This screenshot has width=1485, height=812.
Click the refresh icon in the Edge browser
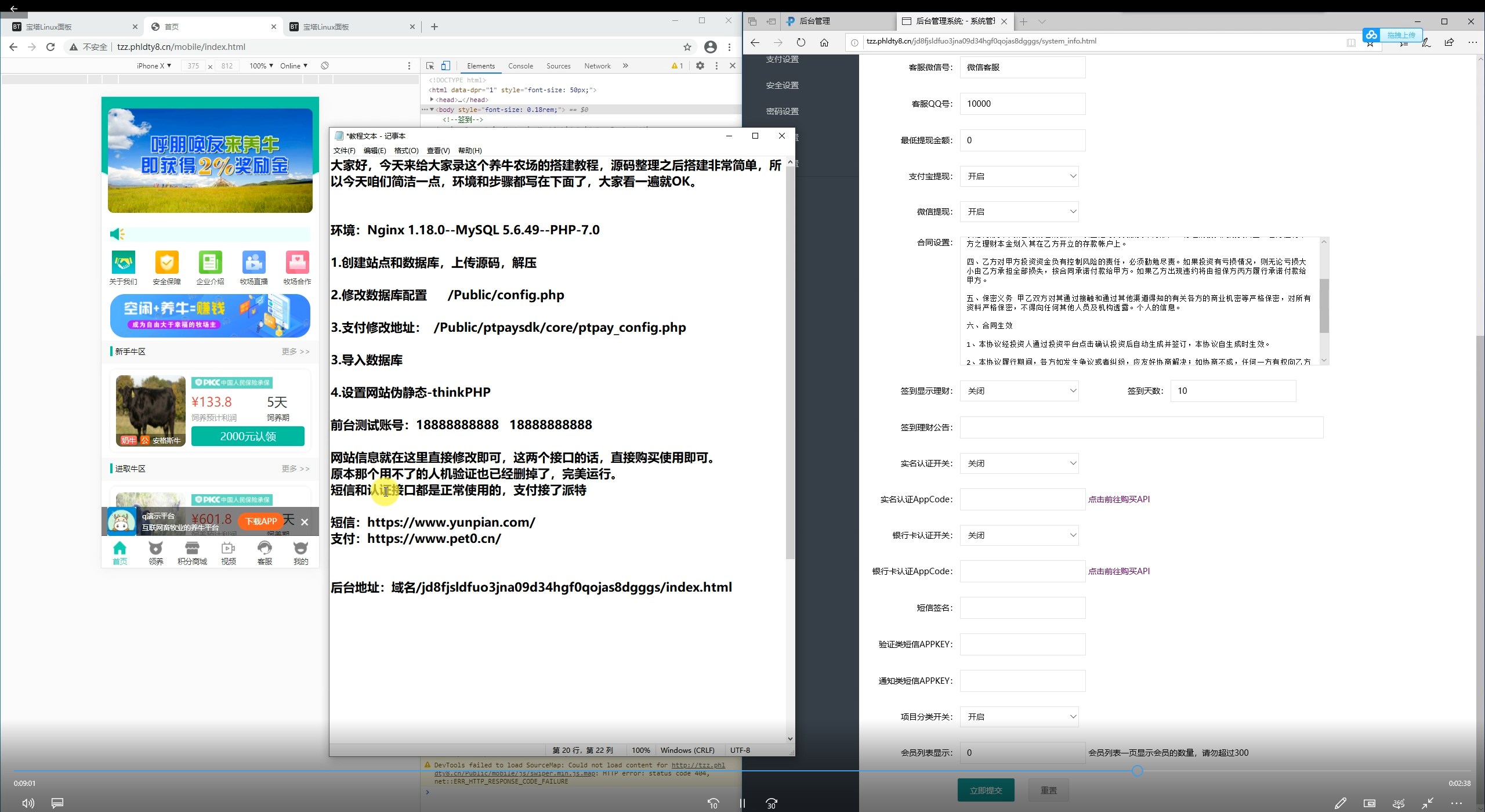coord(801,42)
